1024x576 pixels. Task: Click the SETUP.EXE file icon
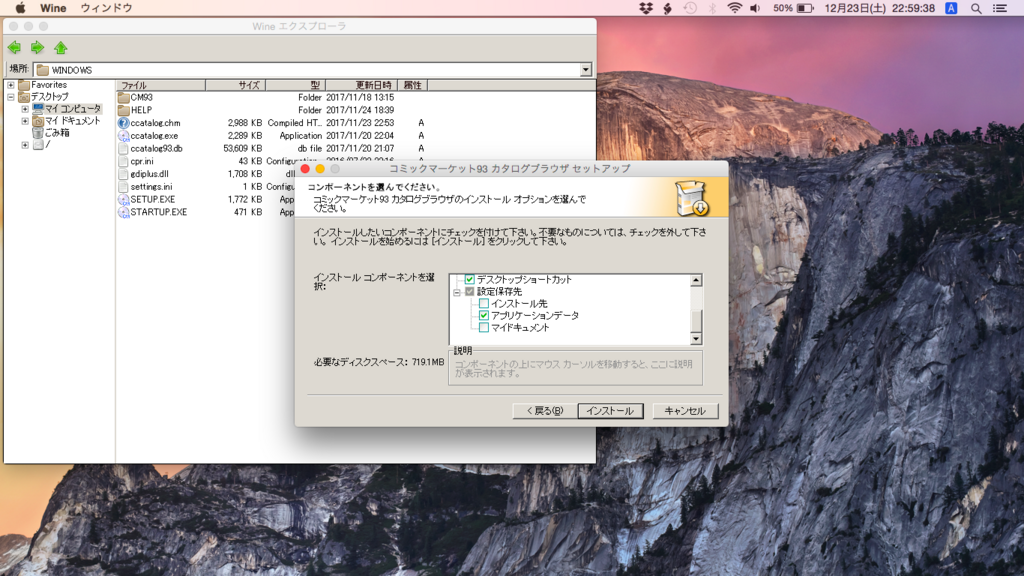tap(123, 199)
